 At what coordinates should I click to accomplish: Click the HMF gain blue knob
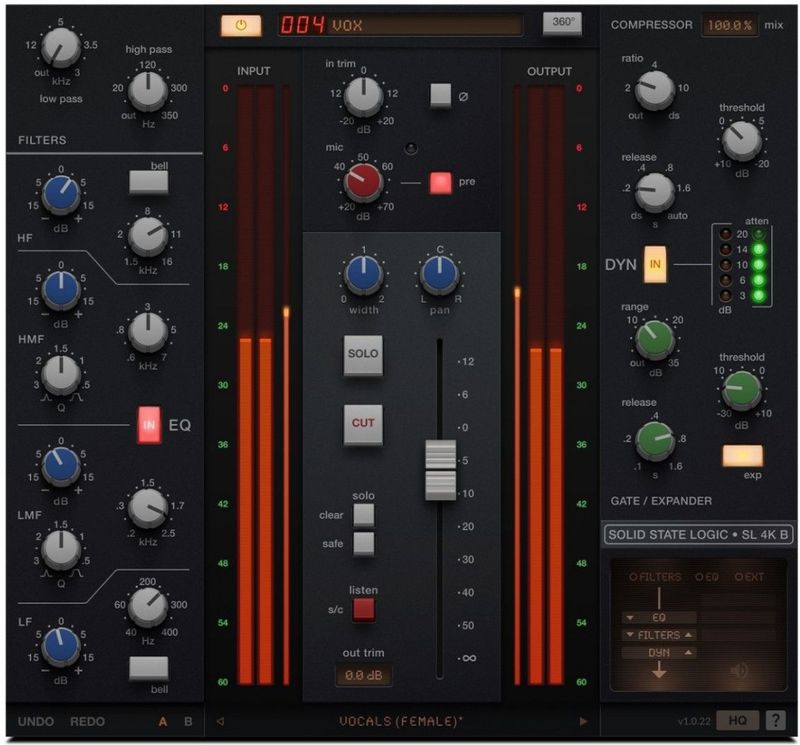pyautogui.click(x=61, y=290)
